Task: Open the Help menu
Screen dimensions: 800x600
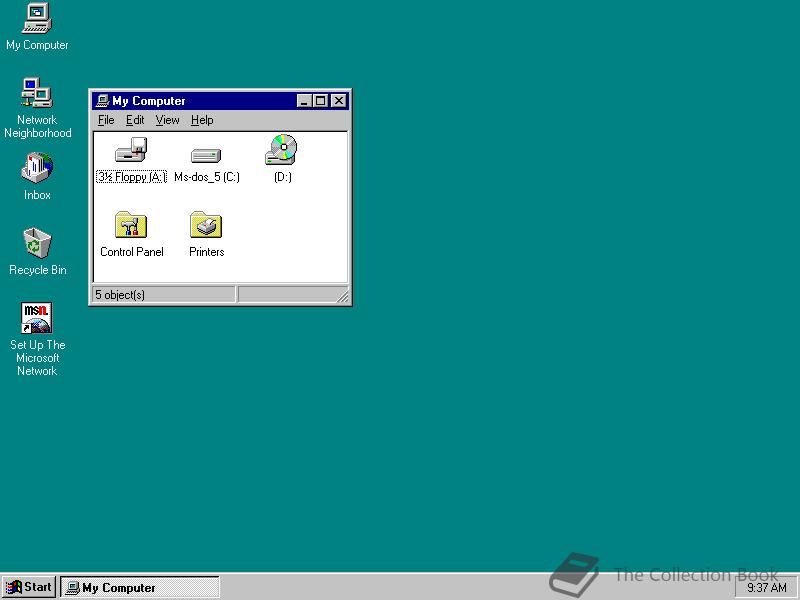Action: [202, 120]
